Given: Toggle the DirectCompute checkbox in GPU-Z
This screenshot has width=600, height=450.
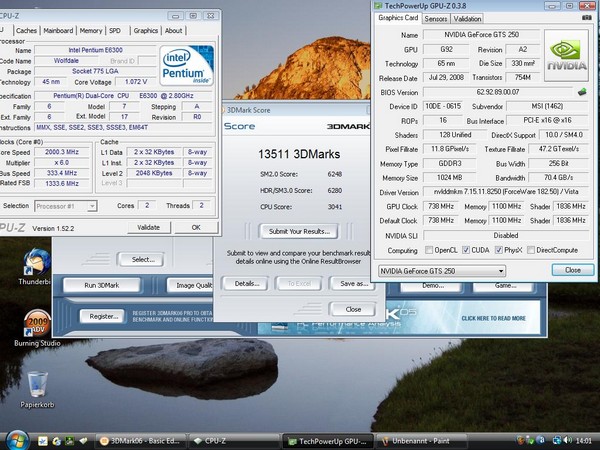Looking at the screenshot, I should pos(531,250).
